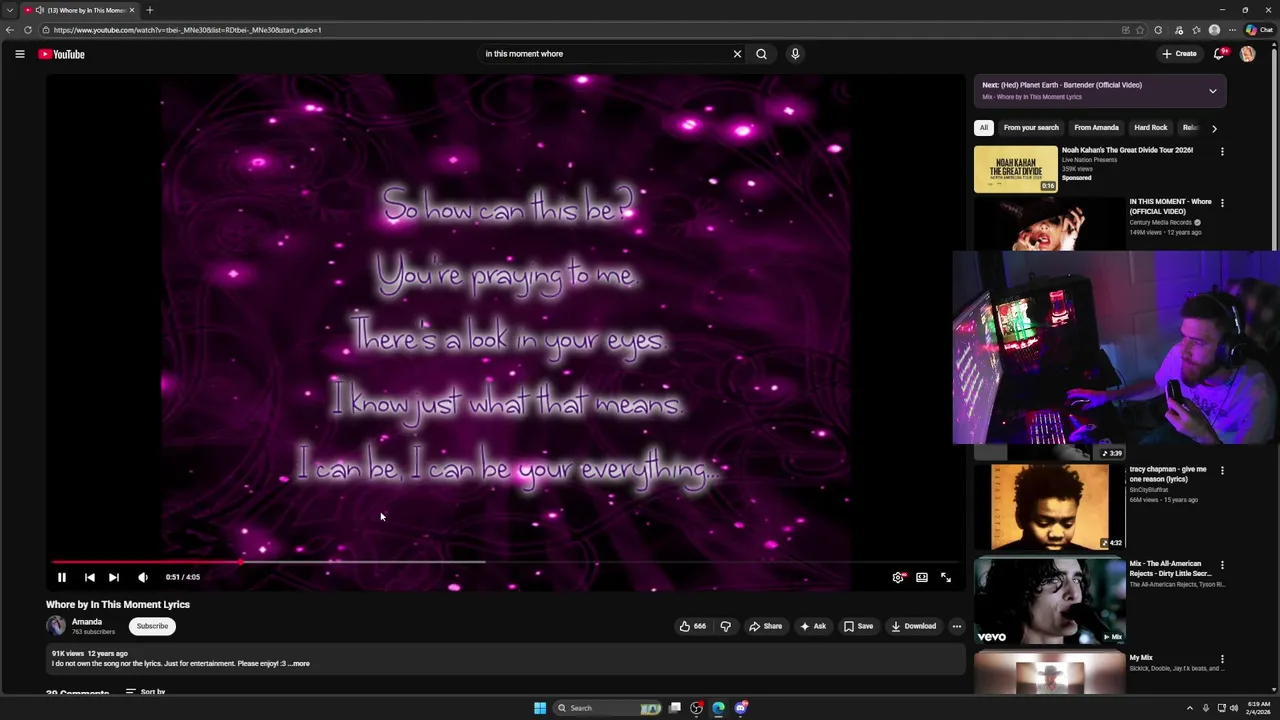This screenshot has height=720, width=1280.
Task: Go back in the browser
Action: click(x=10, y=30)
